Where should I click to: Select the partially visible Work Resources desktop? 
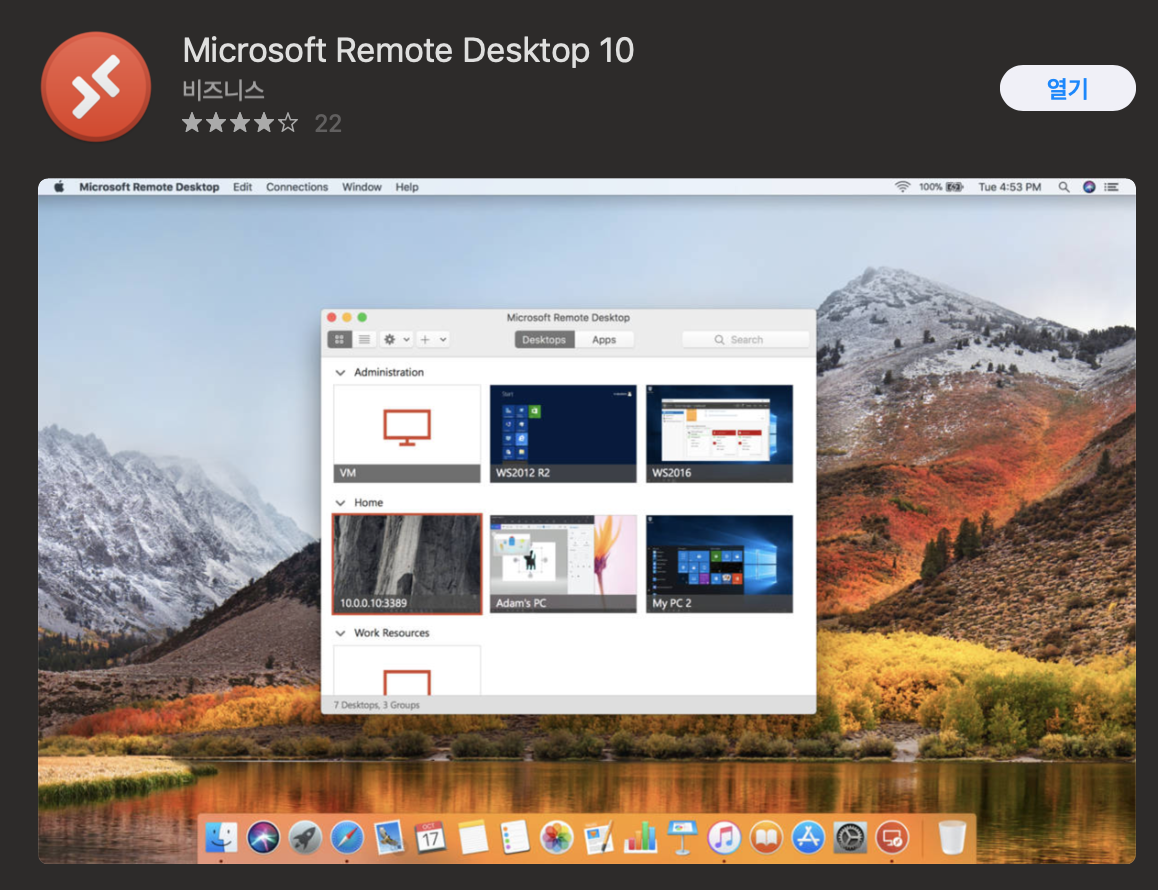point(407,670)
